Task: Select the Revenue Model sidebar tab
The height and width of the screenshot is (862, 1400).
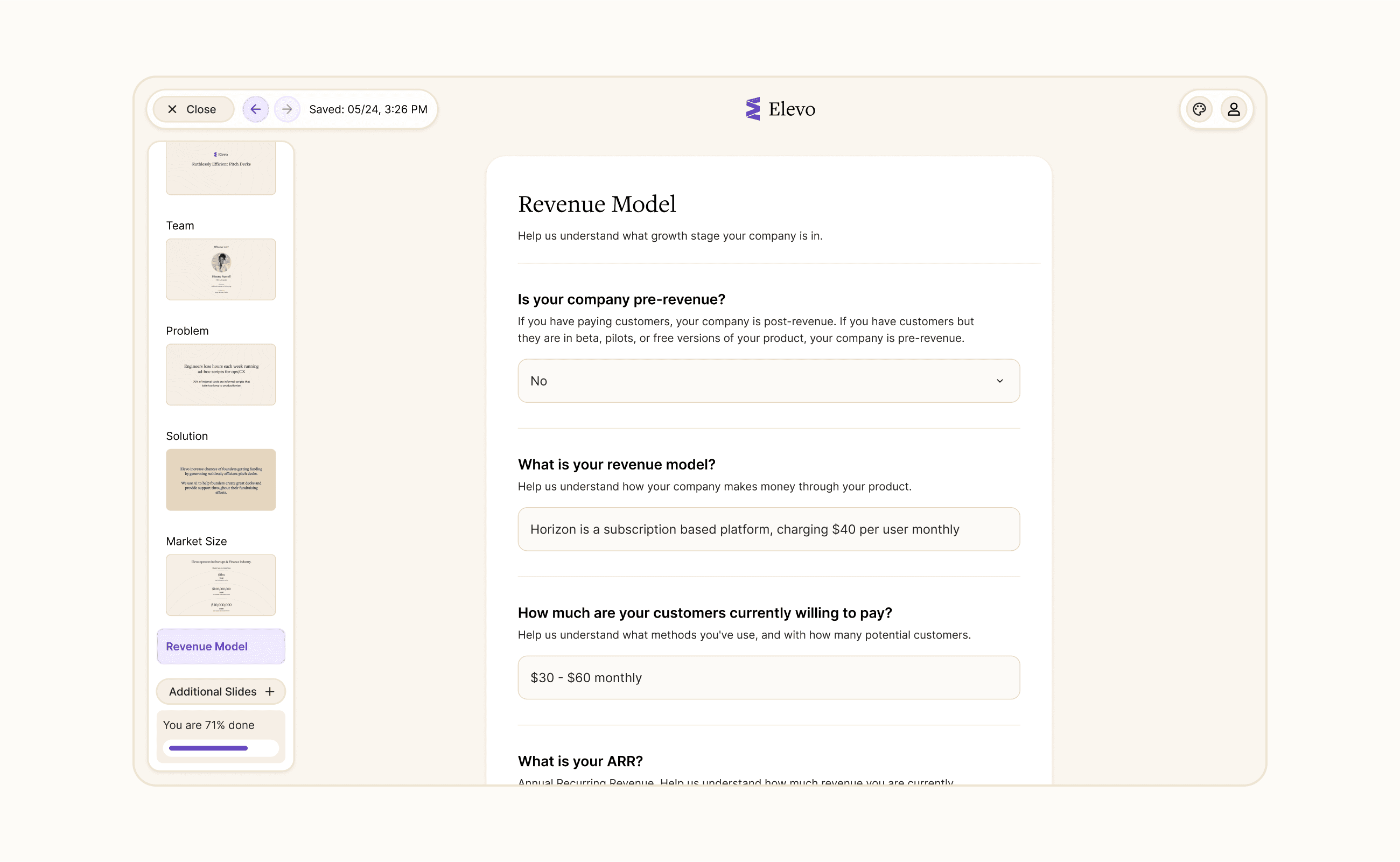Action: (x=221, y=647)
